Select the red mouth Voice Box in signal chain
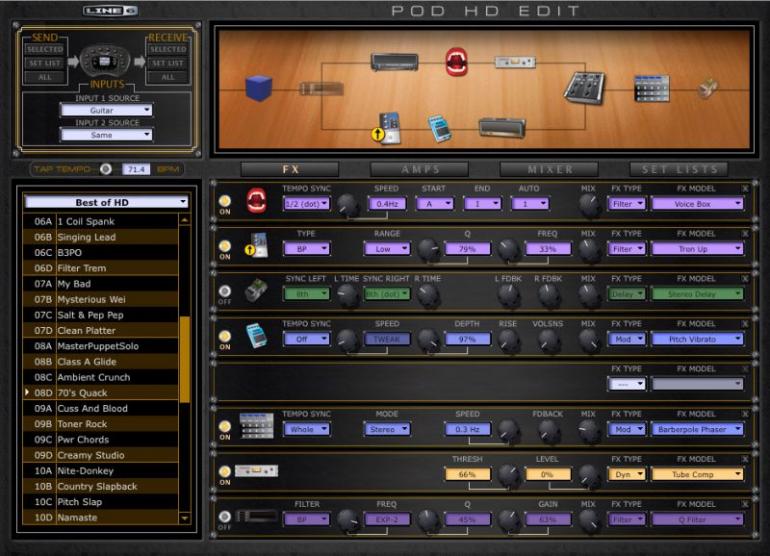The height and width of the screenshot is (556, 770). pos(456,62)
